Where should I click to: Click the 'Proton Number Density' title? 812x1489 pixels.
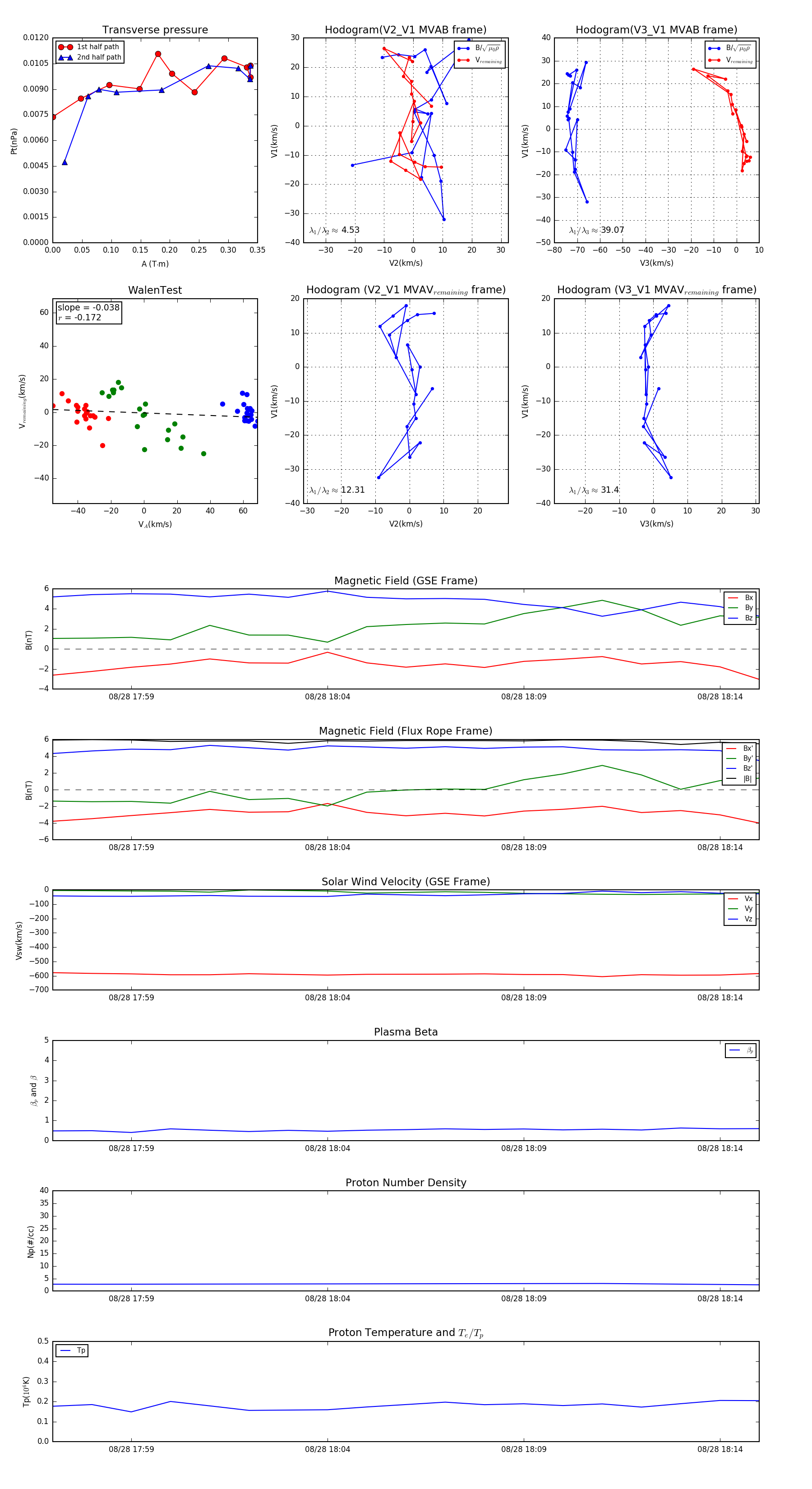coord(406,1182)
